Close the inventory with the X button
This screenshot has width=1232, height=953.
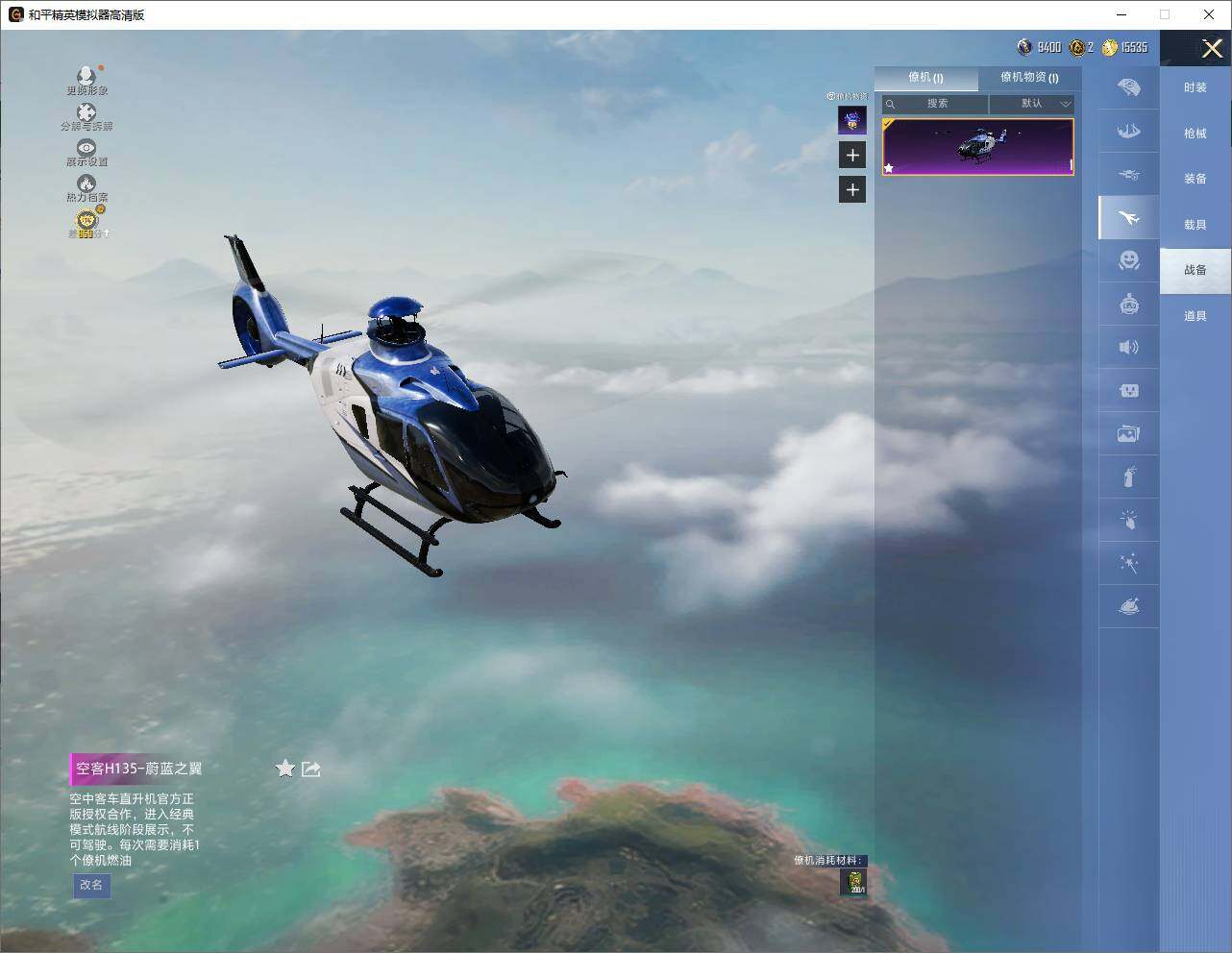(1212, 48)
